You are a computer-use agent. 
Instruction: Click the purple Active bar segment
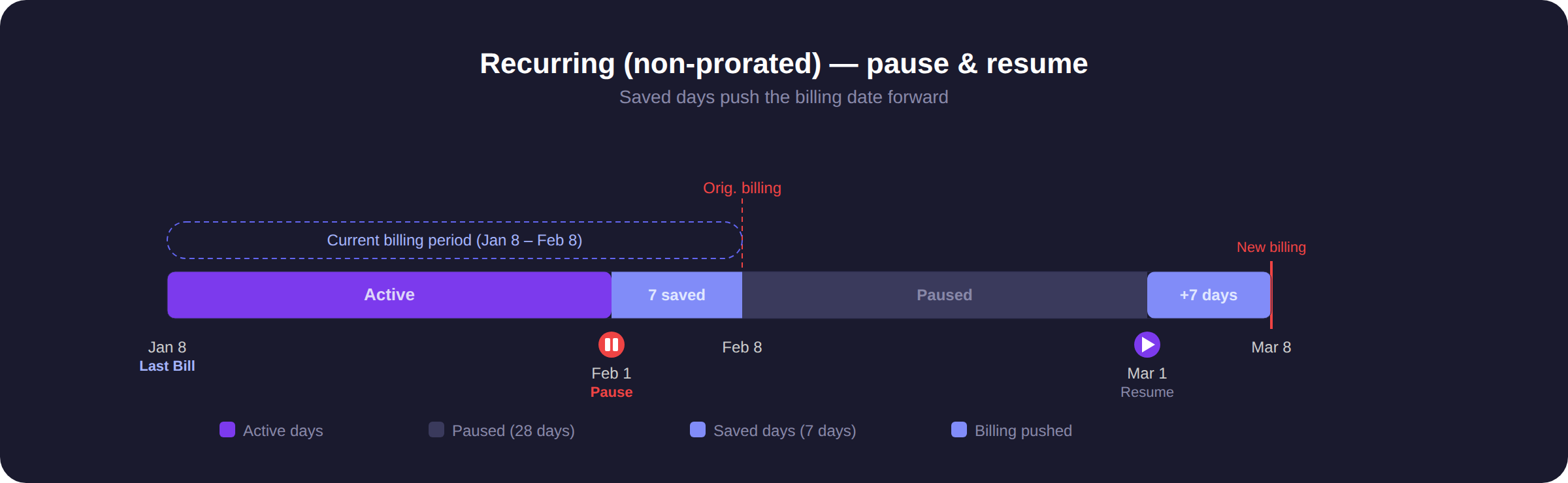click(389, 295)
